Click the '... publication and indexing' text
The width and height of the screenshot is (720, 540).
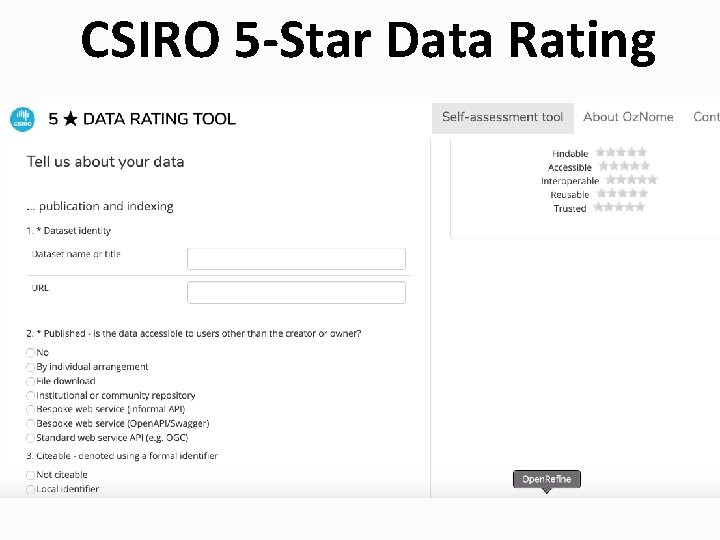click(100, 207)
